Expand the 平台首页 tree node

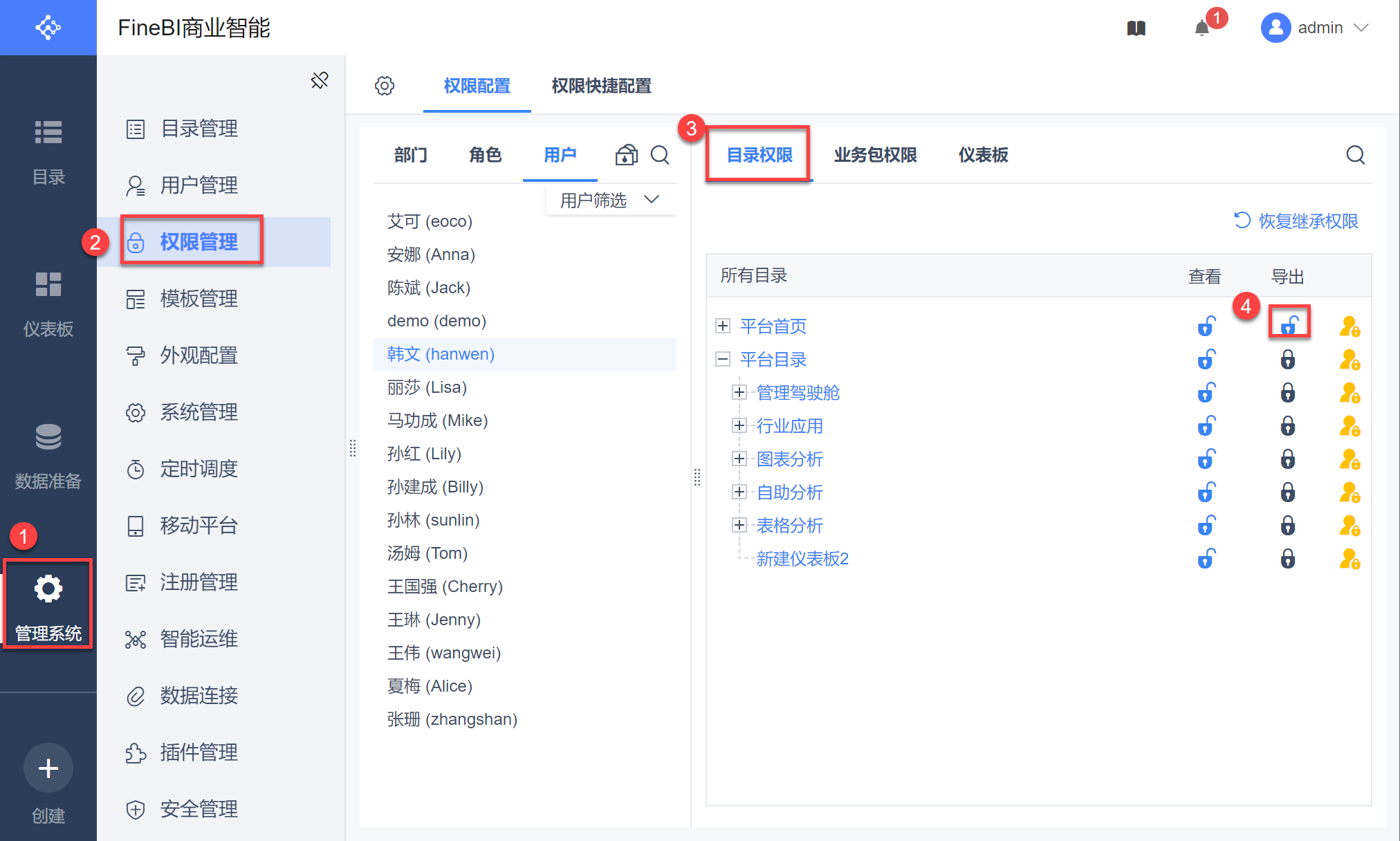click(x=723, y=326)
